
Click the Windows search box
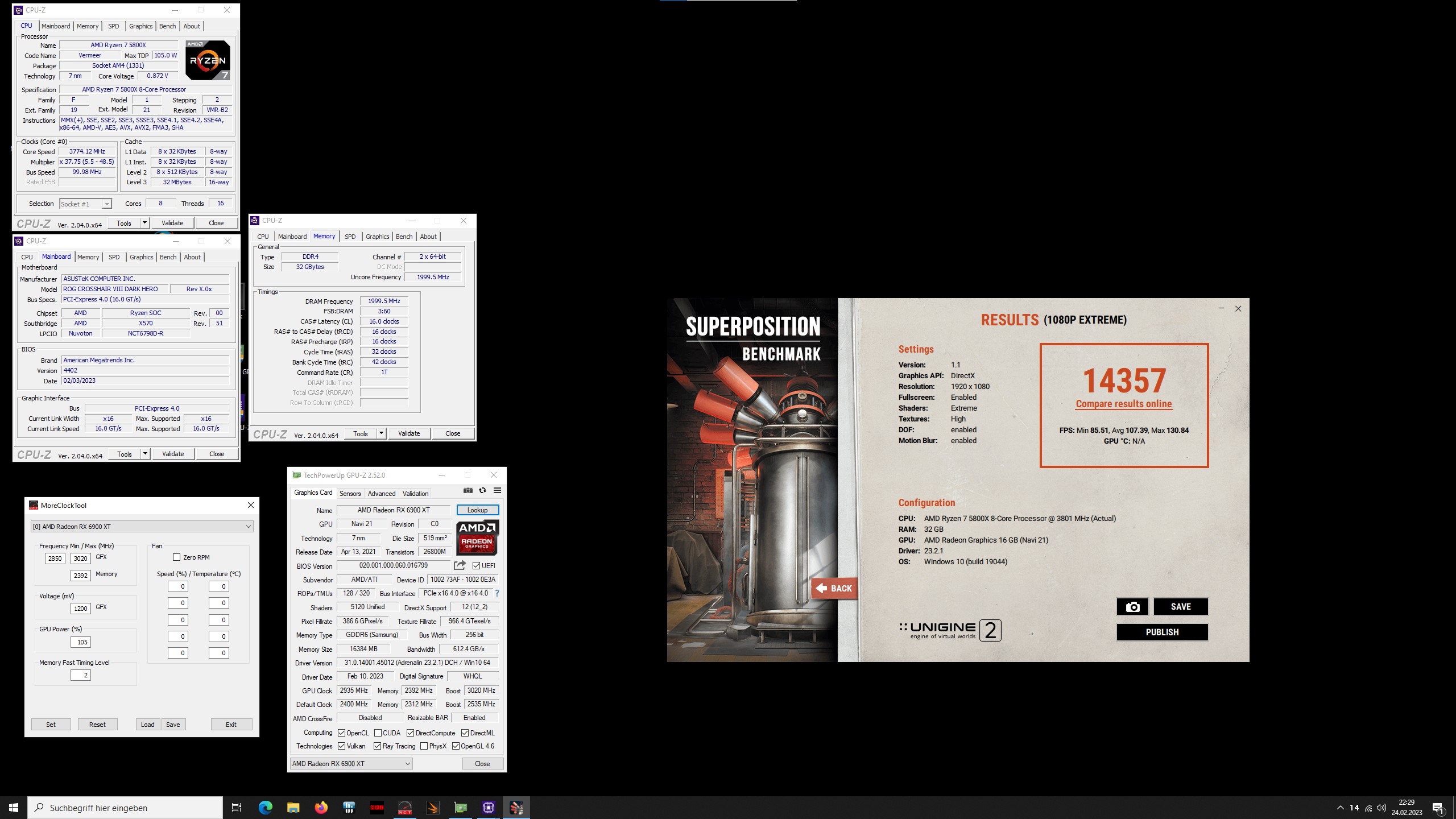click(x=125, y=808)
